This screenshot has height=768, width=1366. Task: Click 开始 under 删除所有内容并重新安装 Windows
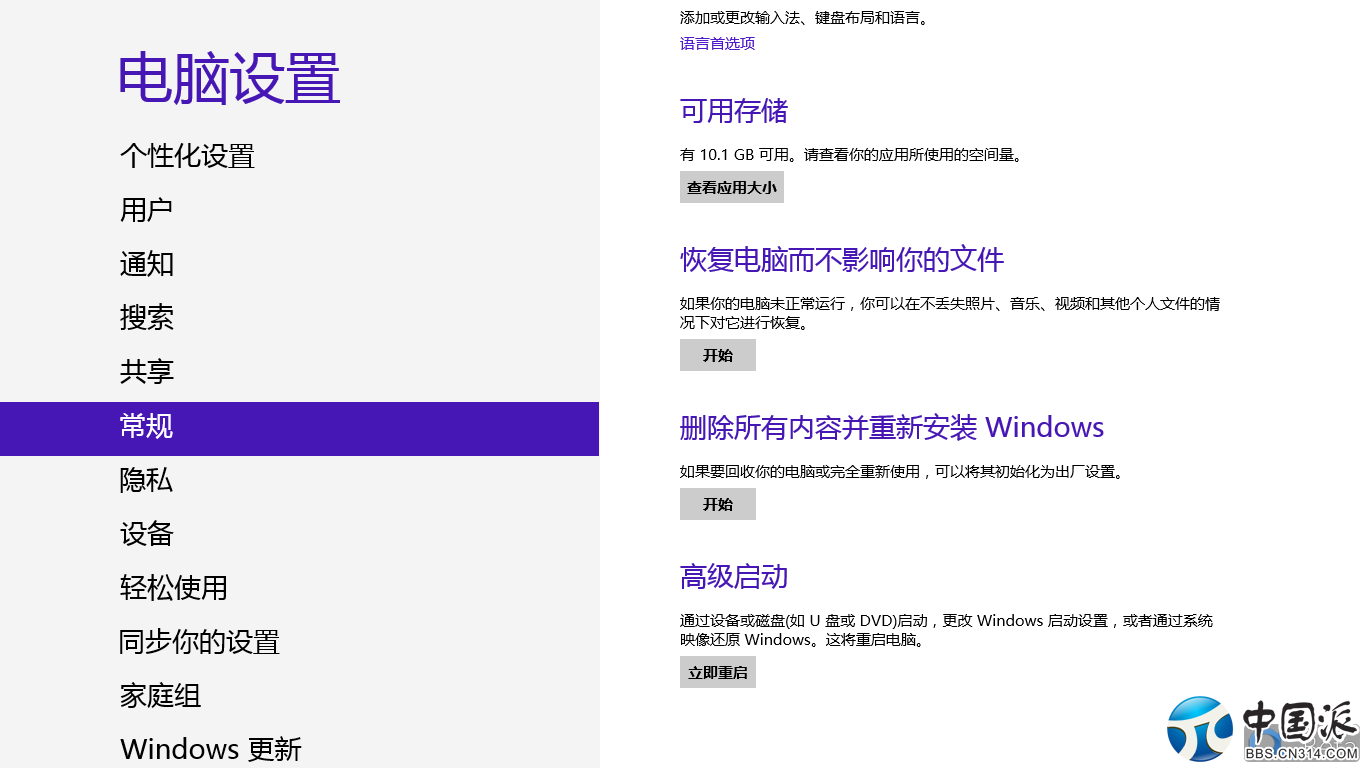[718, 504]
